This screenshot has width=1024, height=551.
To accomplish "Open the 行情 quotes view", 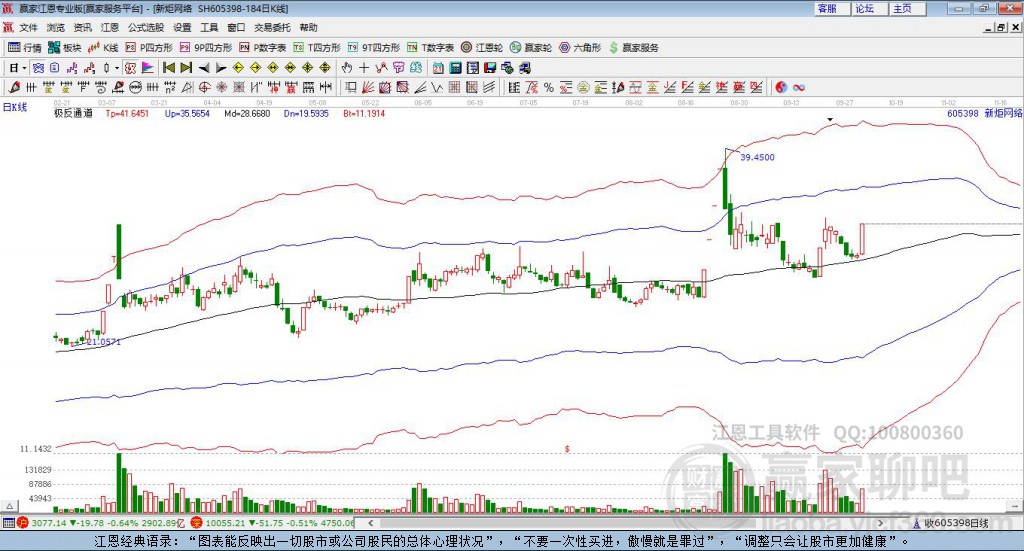I will pyautogui.click(x=25, y=48).
